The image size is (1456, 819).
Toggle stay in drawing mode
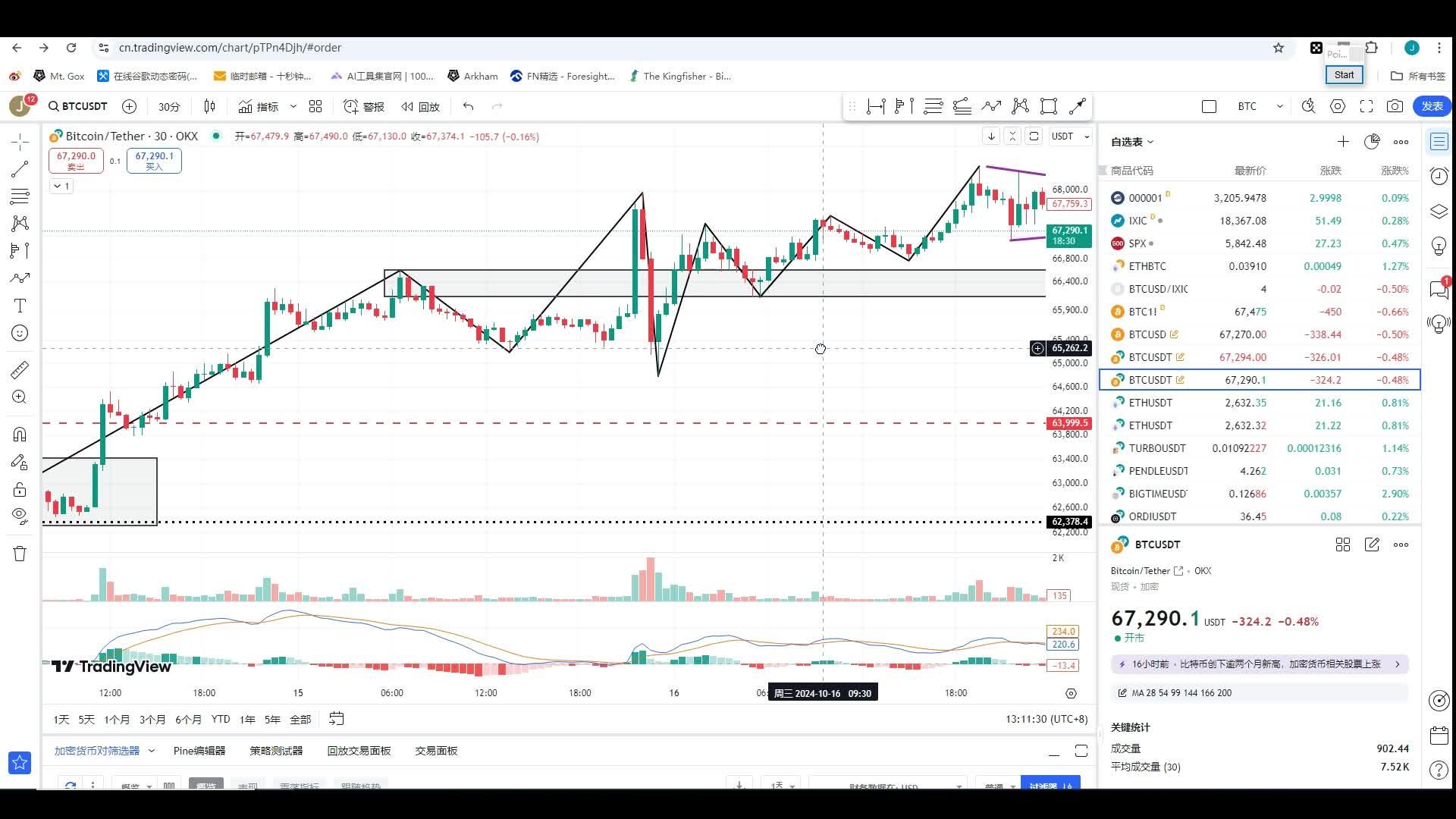(x=20, y=462)
